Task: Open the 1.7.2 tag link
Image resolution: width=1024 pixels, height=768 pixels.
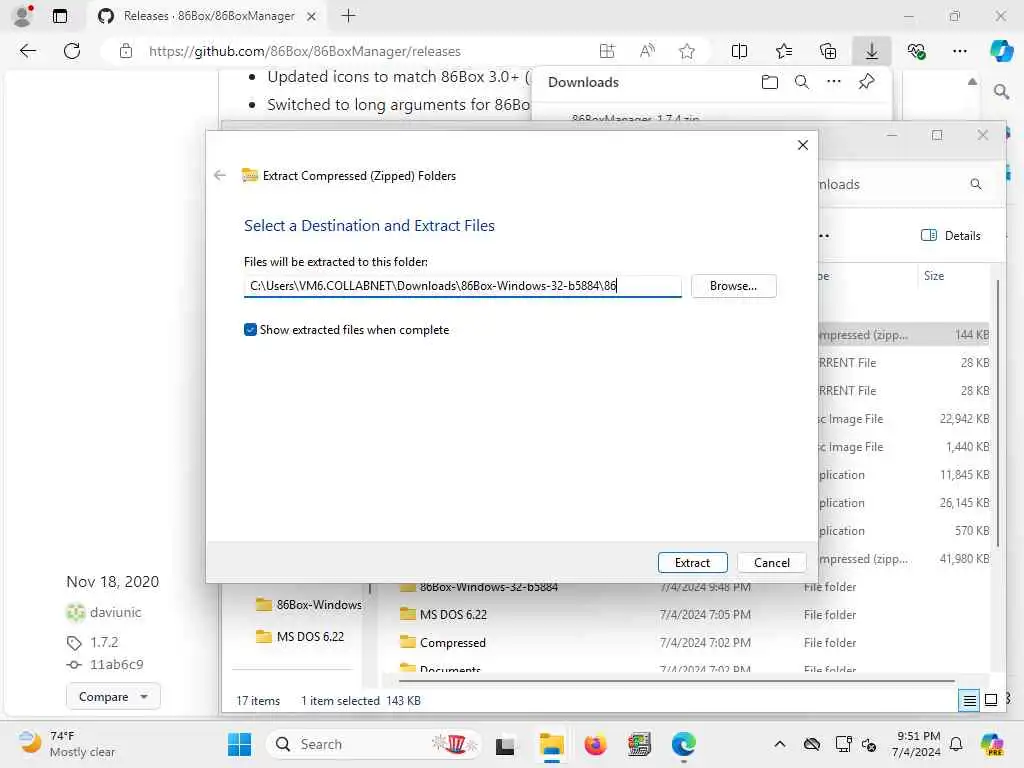Action: point(104,643)
